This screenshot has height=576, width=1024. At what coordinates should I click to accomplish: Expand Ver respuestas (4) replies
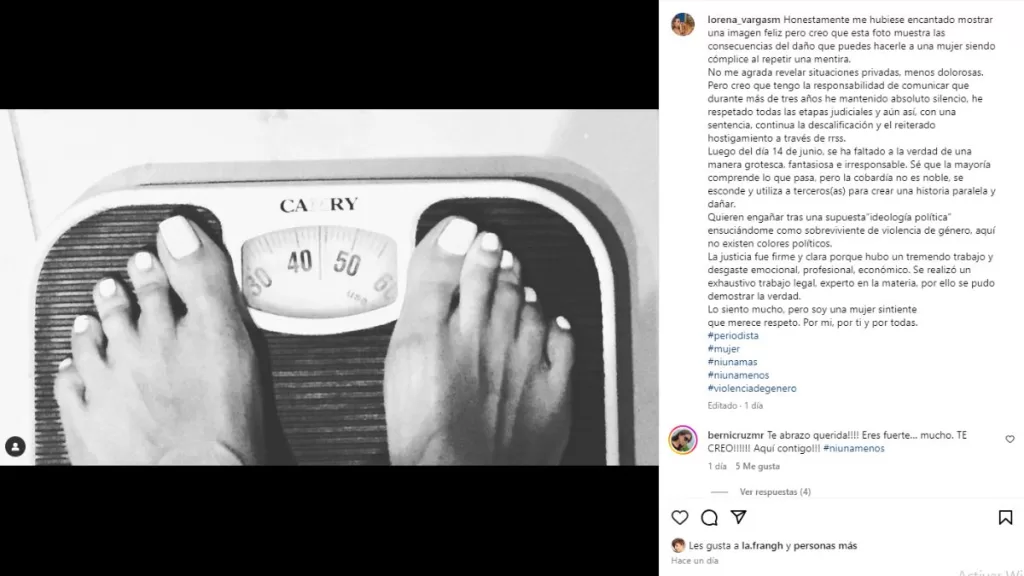(x=775, y=492)
